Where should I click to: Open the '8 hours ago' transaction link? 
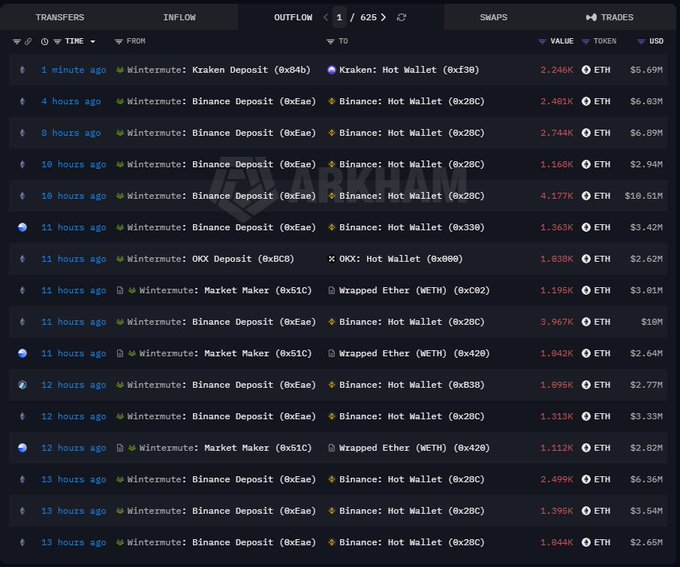[71, 133]
